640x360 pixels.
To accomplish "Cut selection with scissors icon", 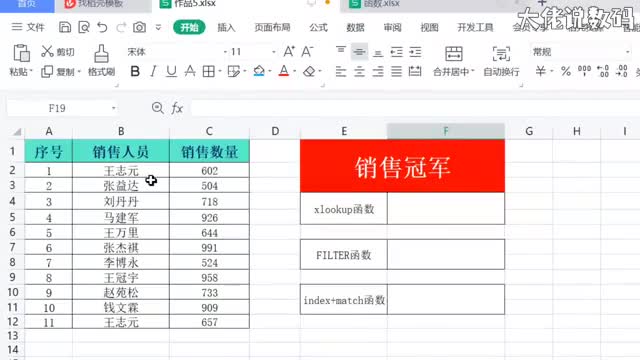I will [47, 51].
